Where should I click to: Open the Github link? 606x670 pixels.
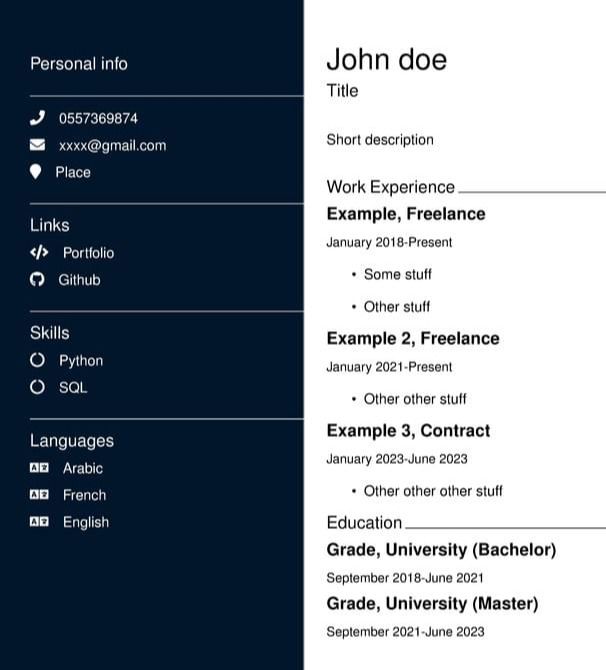click(x=79, y=280)
